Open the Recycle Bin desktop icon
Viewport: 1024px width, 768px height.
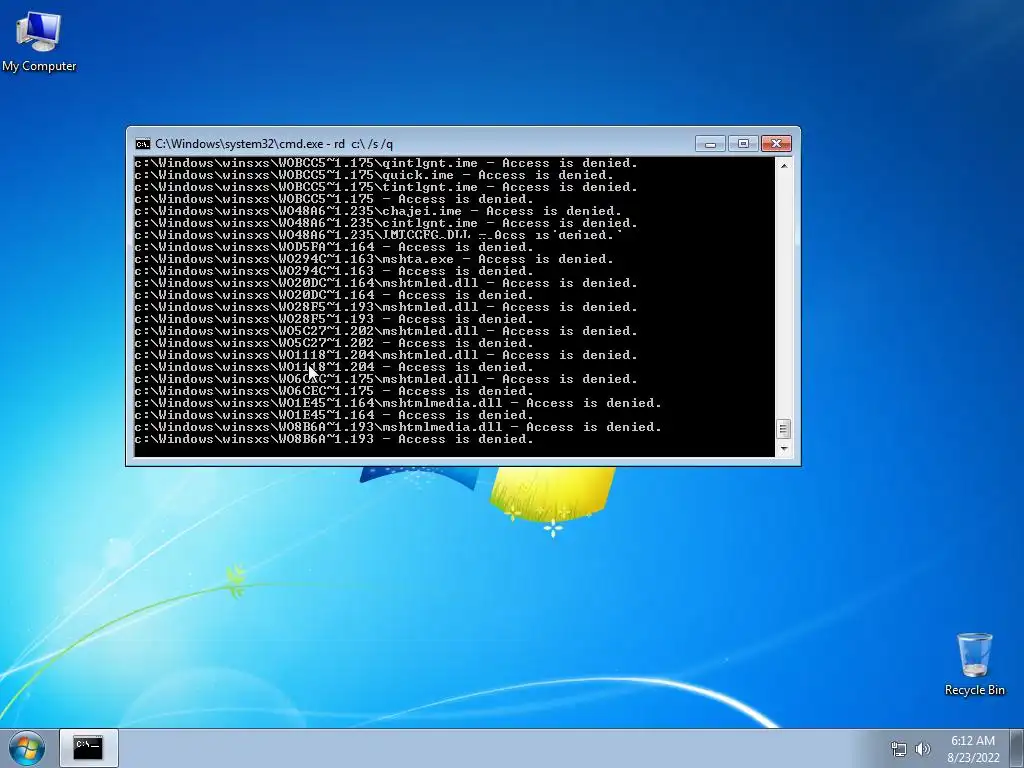coord(974,664)
